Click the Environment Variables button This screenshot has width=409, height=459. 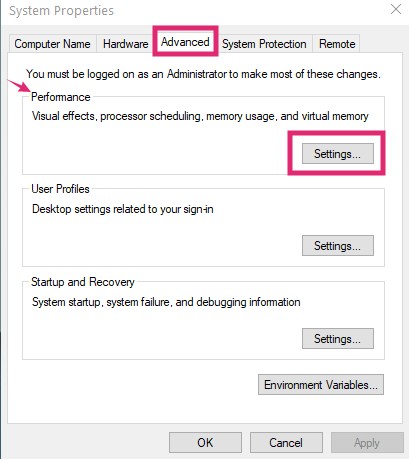point(321,385)
